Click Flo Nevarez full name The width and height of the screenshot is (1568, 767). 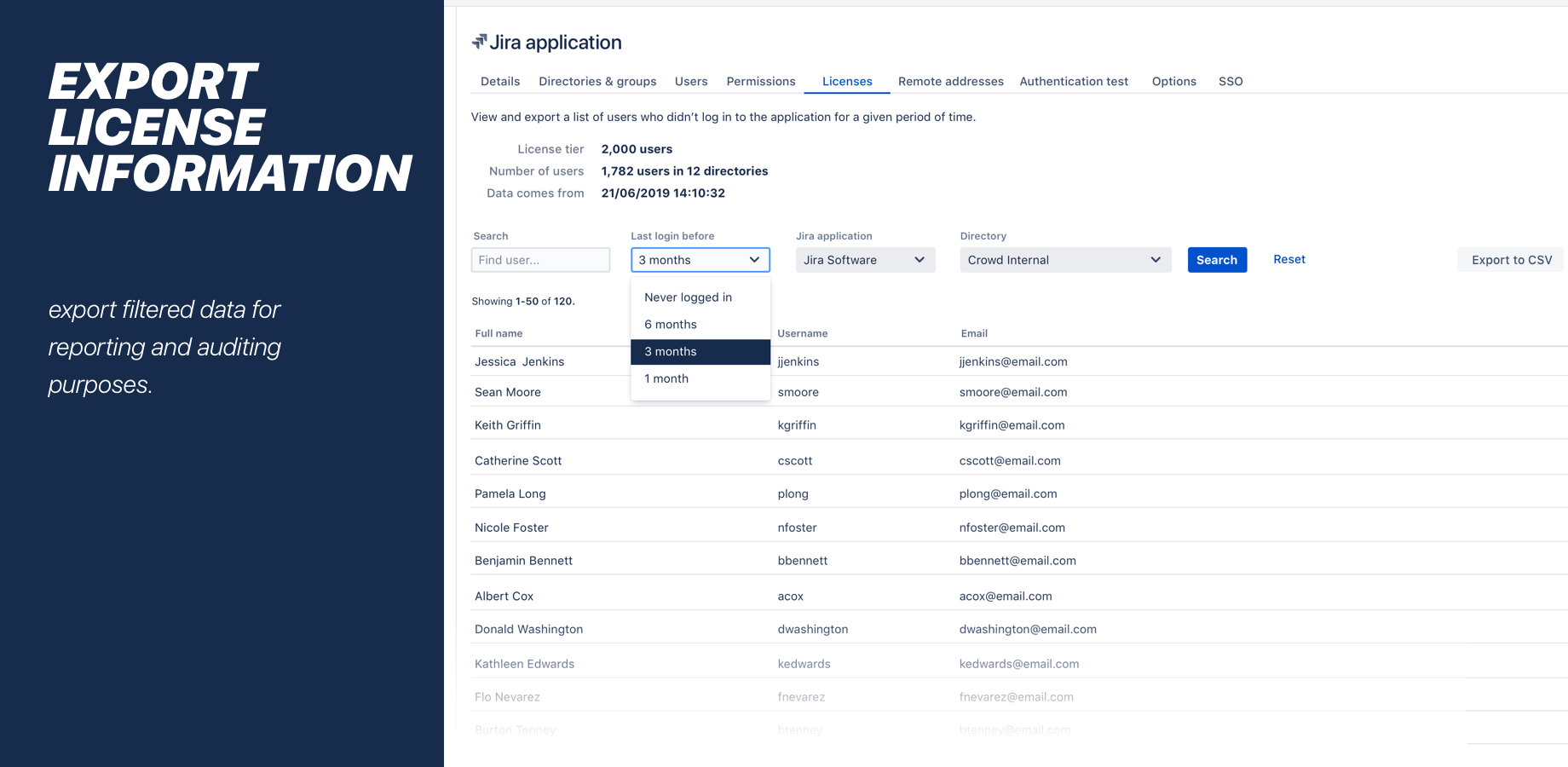[x=507, y=697]
